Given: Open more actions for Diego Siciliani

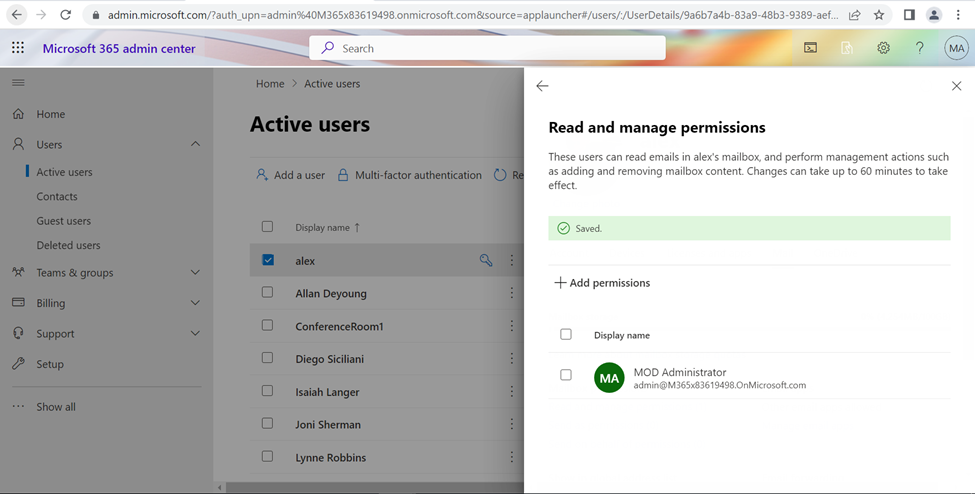Looking at the screenshot, I should click(x=512, y=358).
